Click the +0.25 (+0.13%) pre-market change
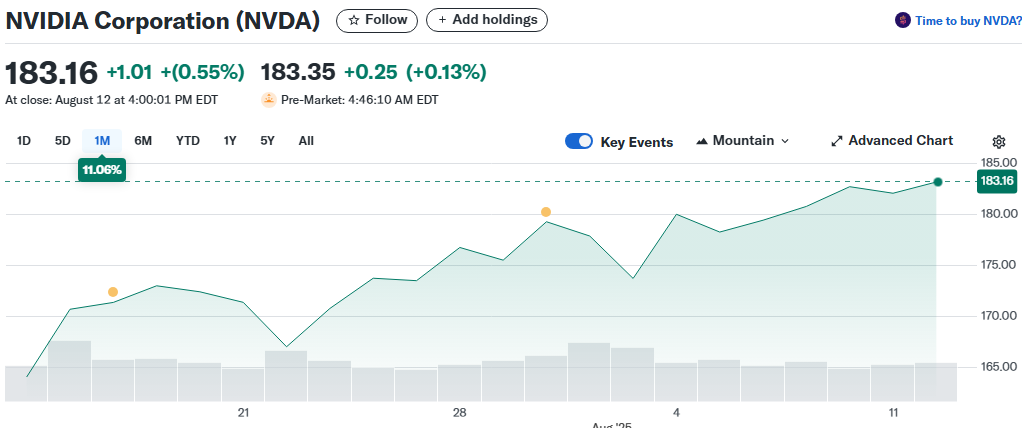The width and height of the screenshot is (1031, 428). [x=416, y=72]
